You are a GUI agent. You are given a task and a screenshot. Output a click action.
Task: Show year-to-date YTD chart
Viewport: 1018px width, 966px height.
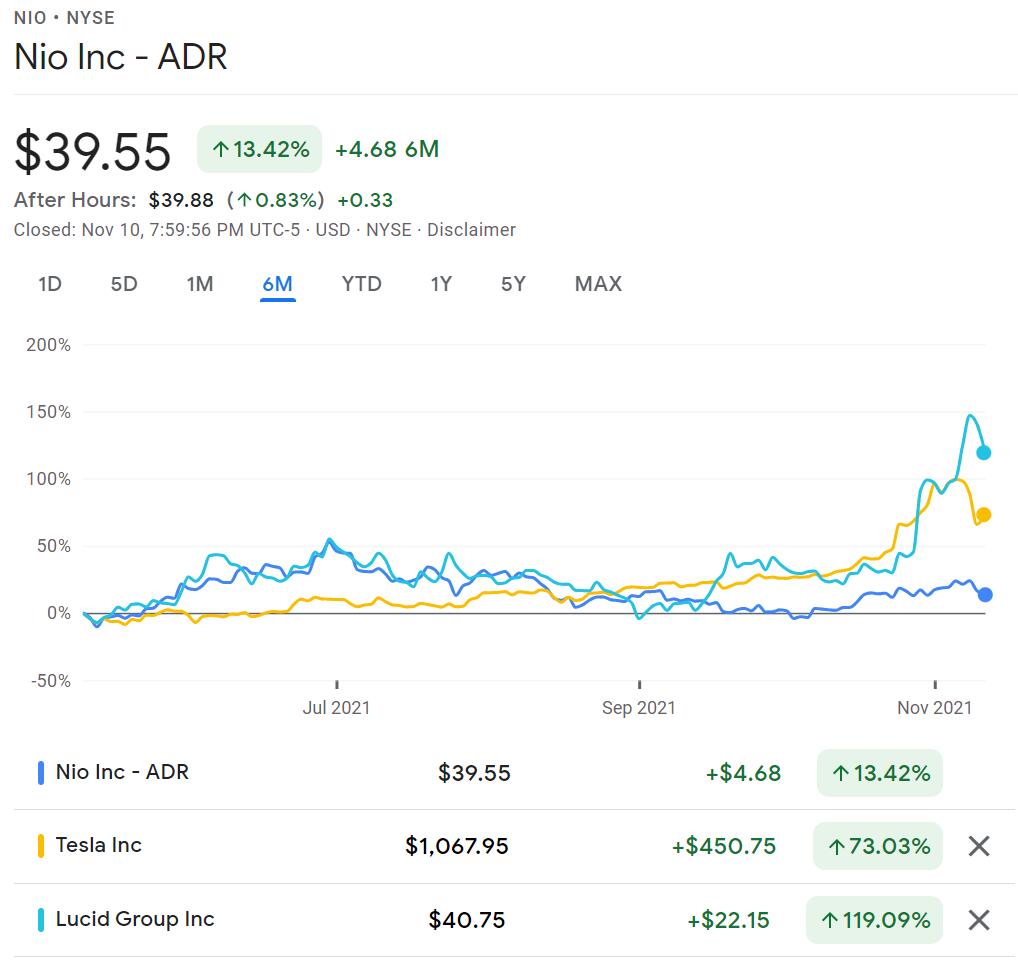click(361, 284)
